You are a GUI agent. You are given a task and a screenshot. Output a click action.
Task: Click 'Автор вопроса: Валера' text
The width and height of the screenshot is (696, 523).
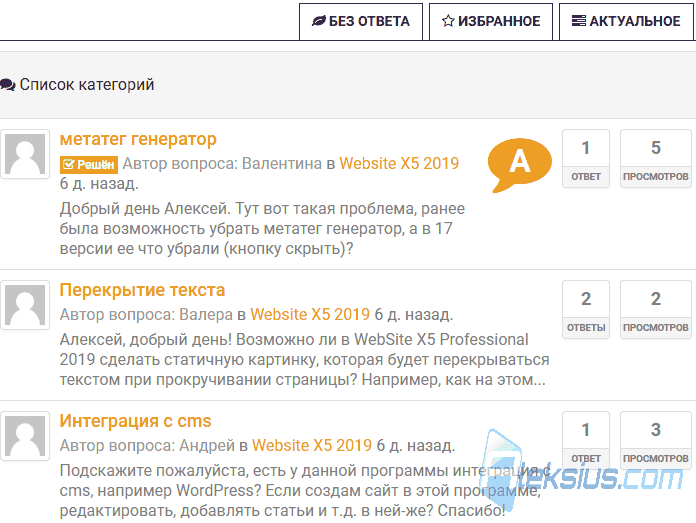[x=146, y=314]
